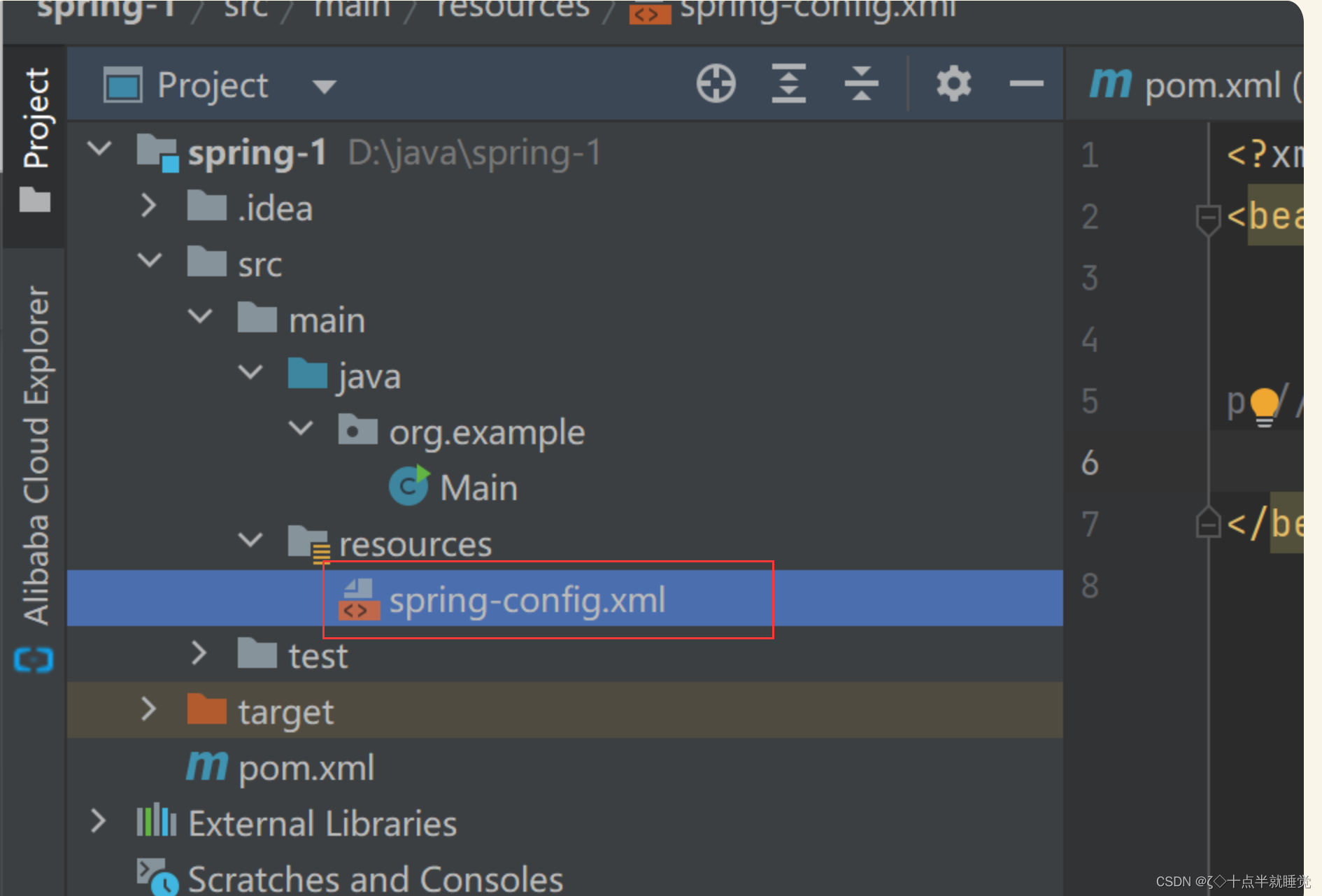Click the Scratches and Consoles icon
Viewport: 1322px width, 896px height.
[x=158, y=877]
